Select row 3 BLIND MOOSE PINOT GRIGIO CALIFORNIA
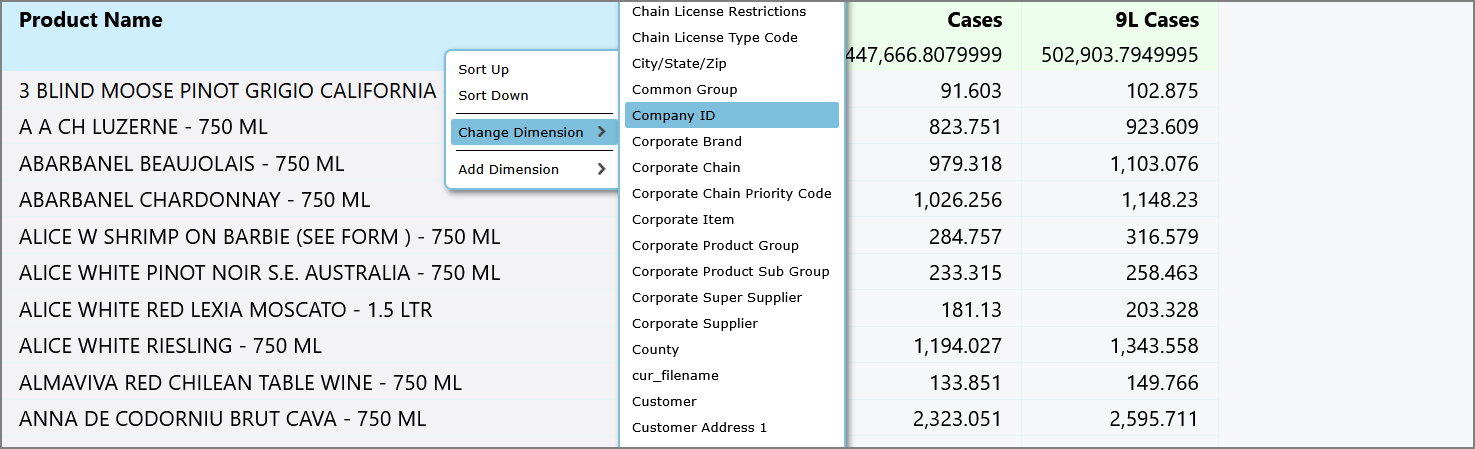 (228, 91)
